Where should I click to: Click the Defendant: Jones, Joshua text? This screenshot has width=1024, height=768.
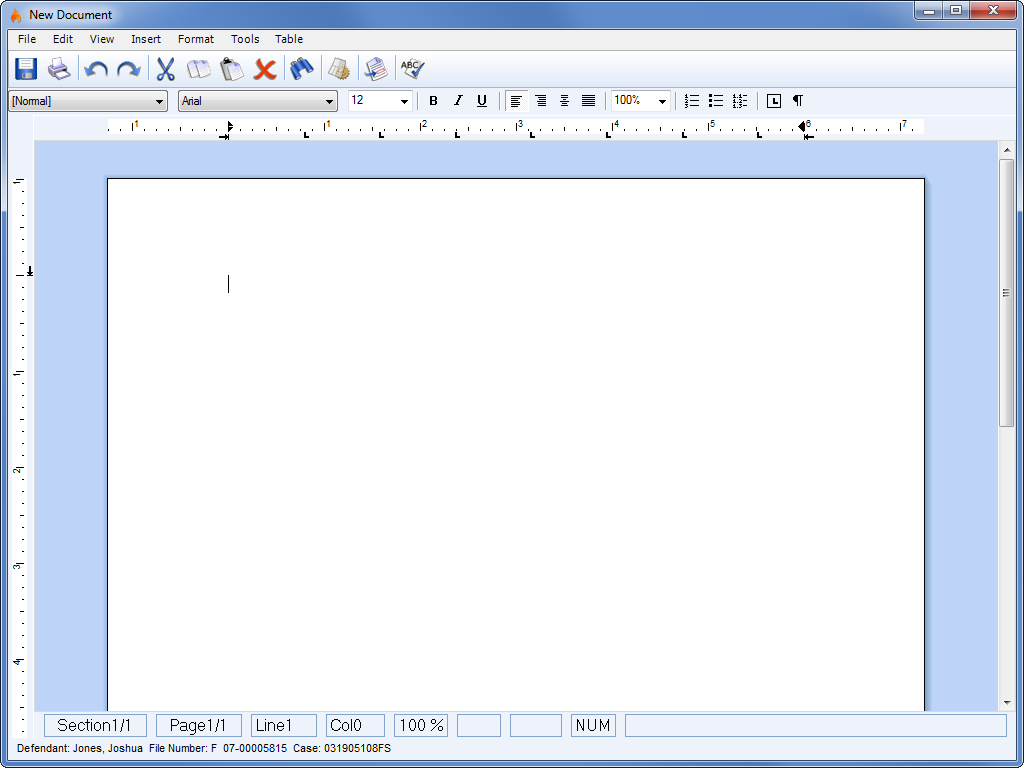[80, 748]
